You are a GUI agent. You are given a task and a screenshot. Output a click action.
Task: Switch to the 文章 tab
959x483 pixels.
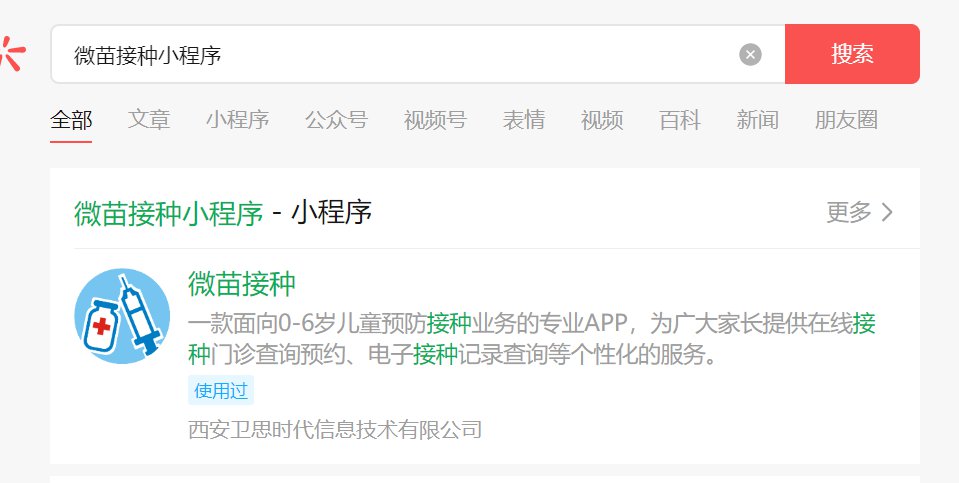click(x=149, y=120)
